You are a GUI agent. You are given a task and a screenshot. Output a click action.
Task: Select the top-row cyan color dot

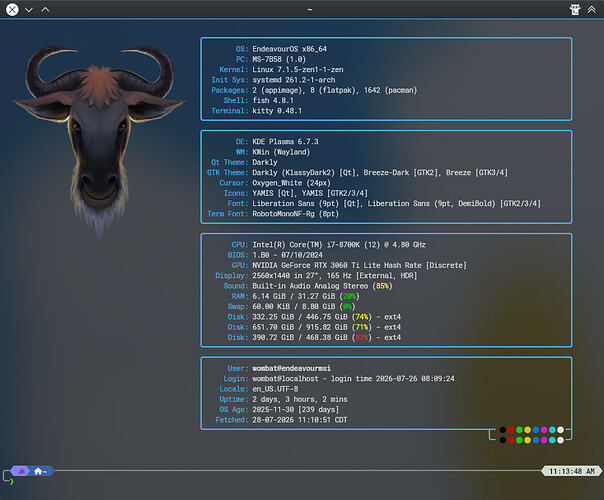[x=552, y=430]
